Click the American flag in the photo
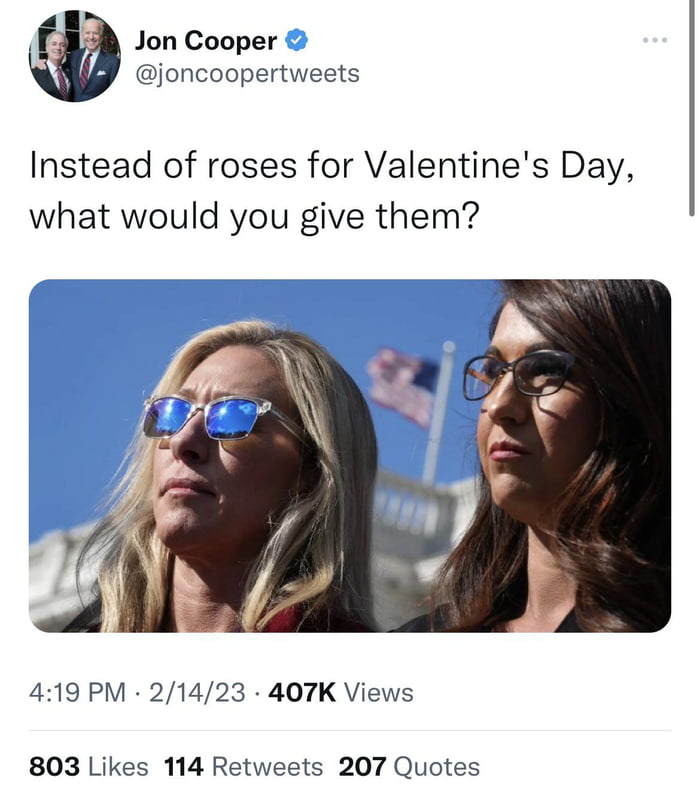Viewport: 700px width, 790px height. tap(402, 383)
